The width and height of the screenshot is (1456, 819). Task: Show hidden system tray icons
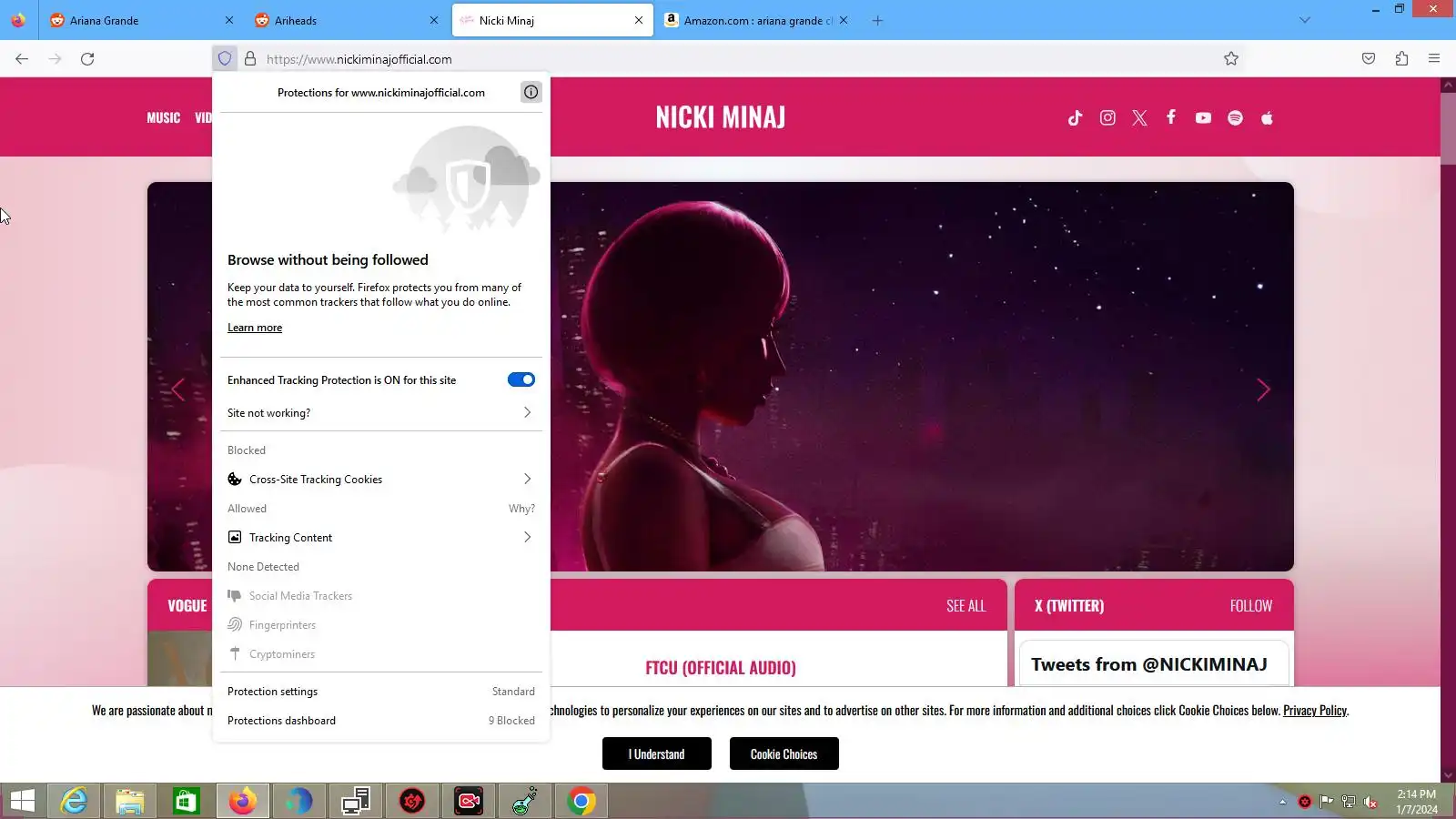click(1282, 802)
